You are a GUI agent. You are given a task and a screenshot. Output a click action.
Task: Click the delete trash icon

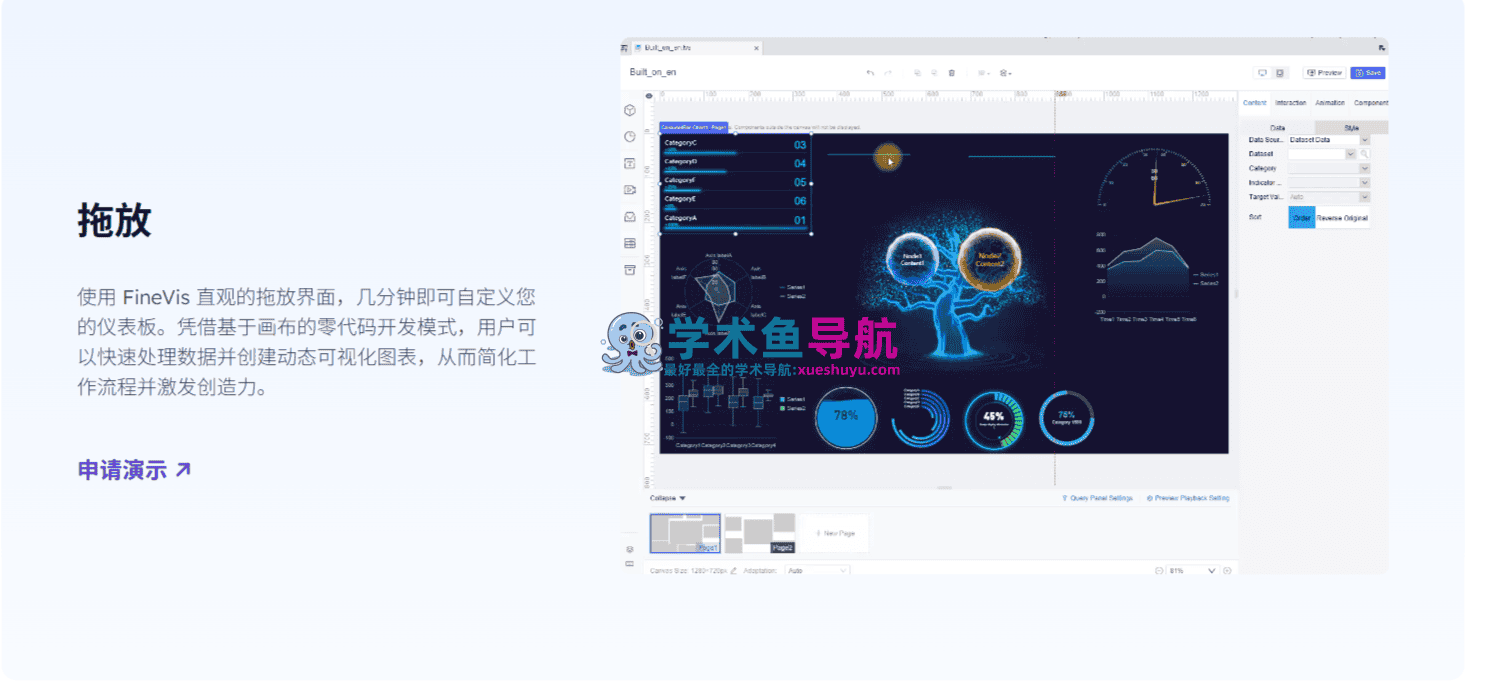(x=952, y=73)
